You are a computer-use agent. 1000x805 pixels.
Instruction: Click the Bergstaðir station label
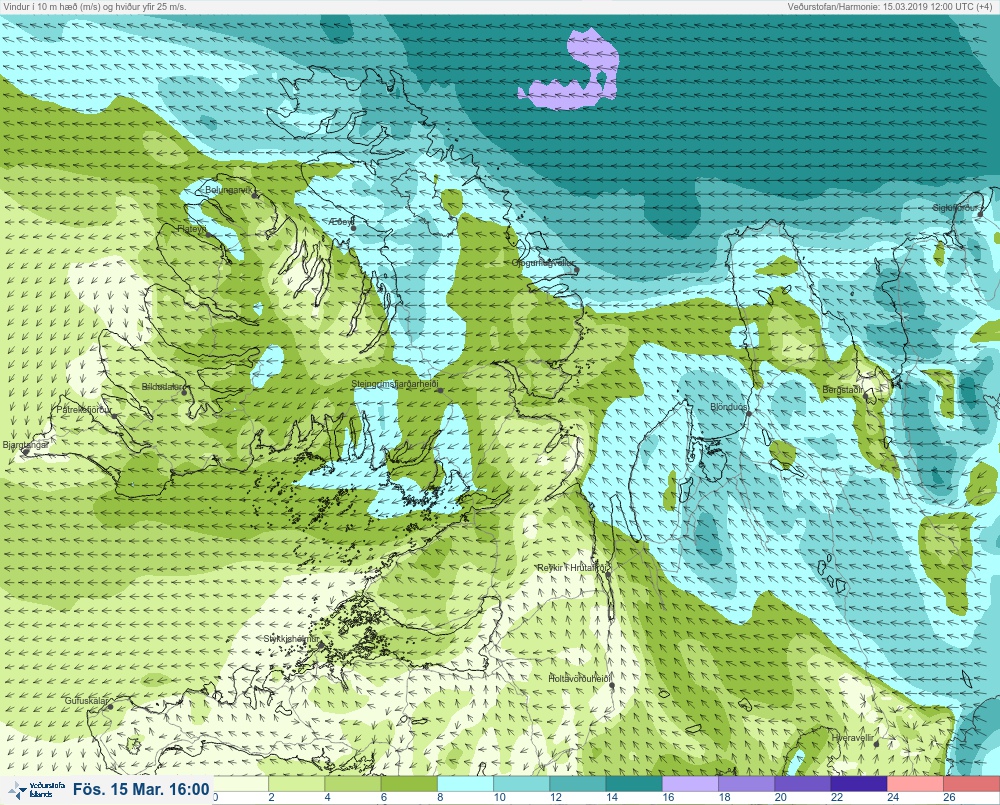point(842,389)
